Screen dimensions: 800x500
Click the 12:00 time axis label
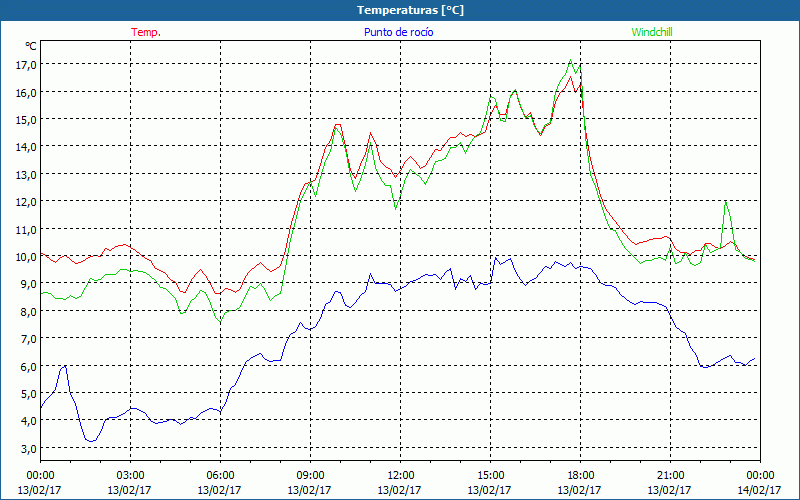(401, 476)
